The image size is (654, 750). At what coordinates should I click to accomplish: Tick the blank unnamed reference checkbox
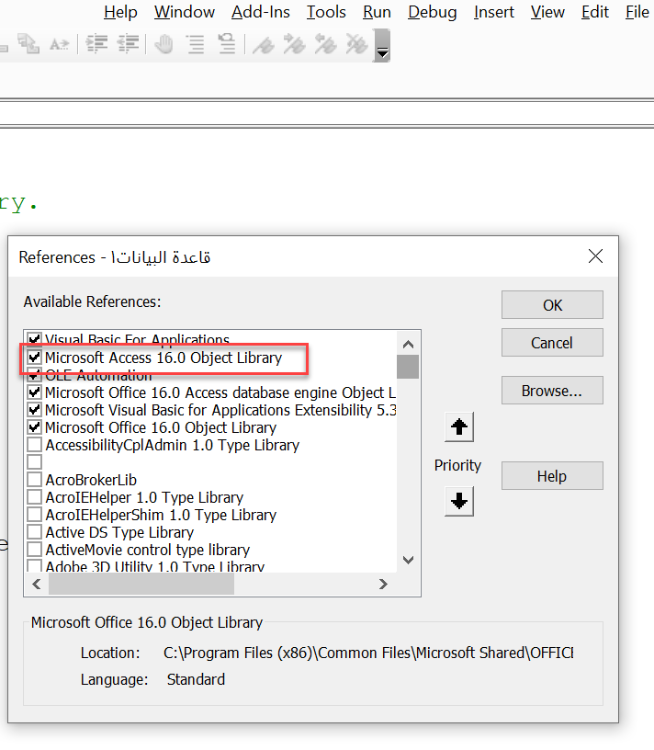coord(34,462)
